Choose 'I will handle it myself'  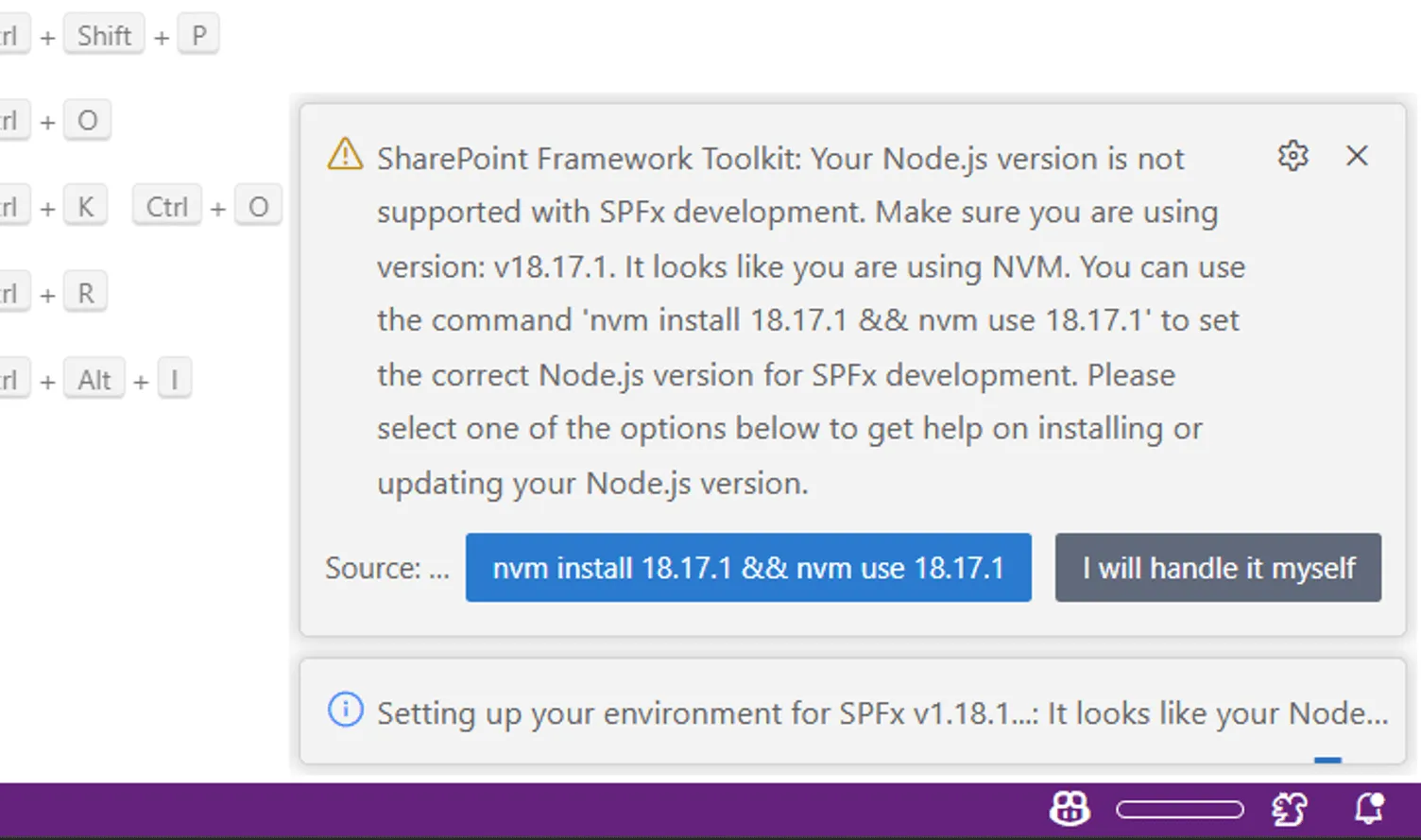tap(1218, 567)
